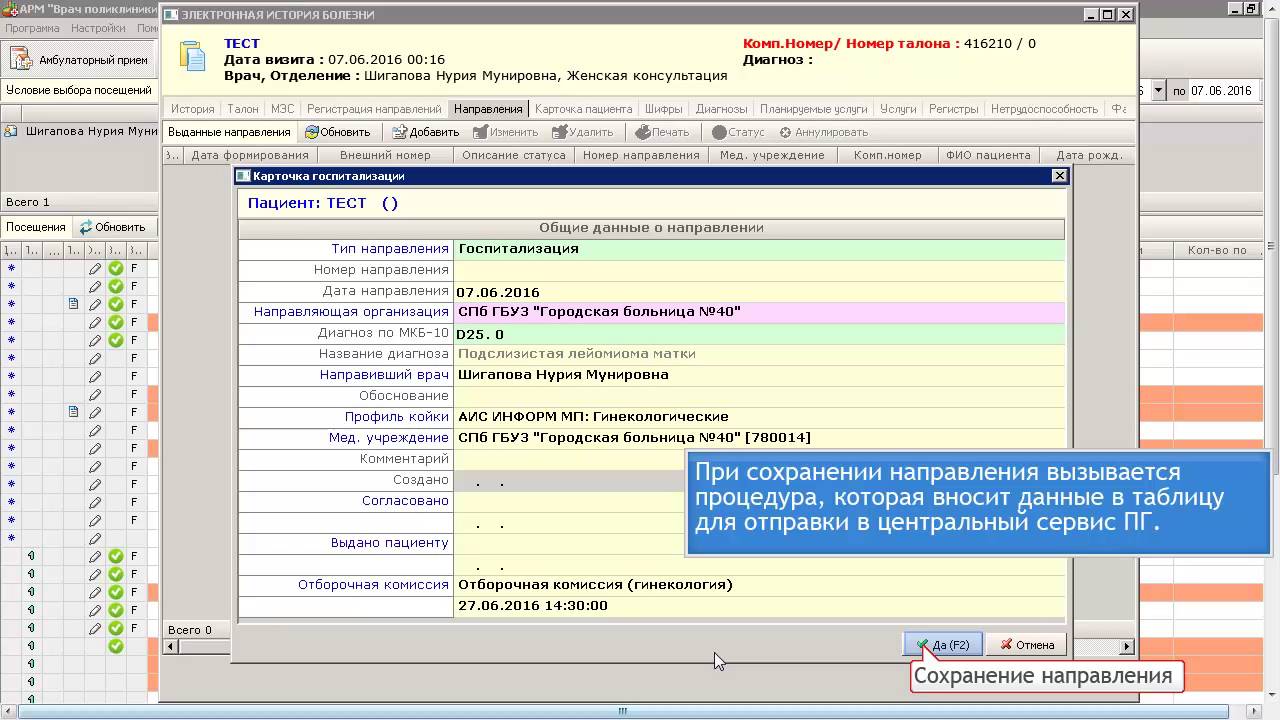1280x720 pixels.
Task: Click the Изменить toolbar icon
Action: [480, 132]
